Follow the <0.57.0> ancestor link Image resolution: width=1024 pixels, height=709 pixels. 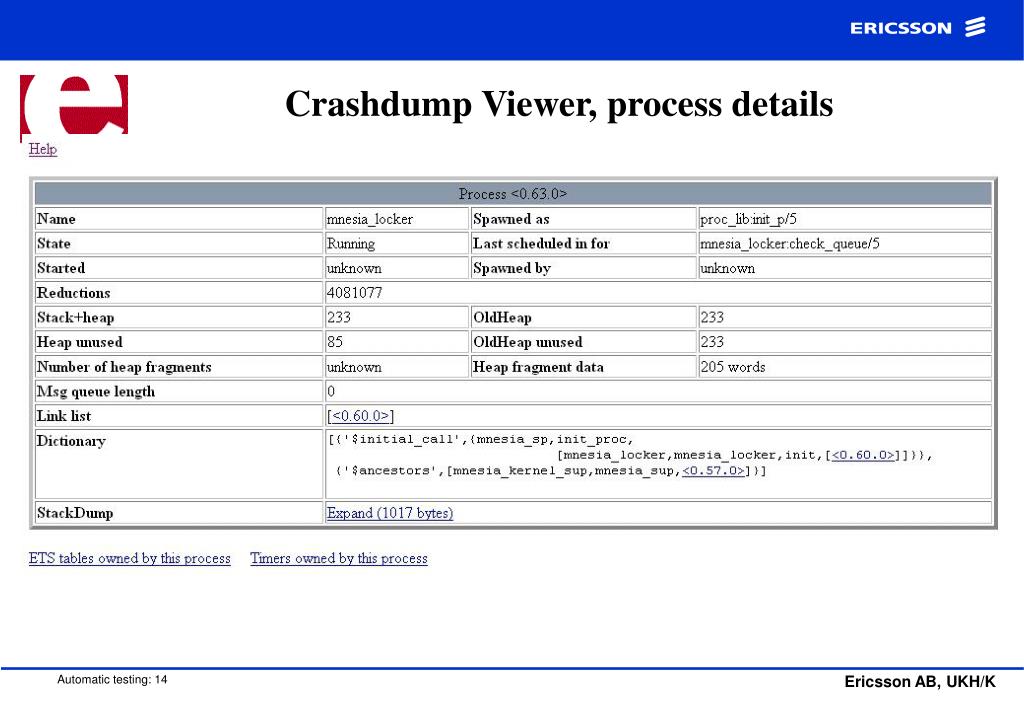713,471
